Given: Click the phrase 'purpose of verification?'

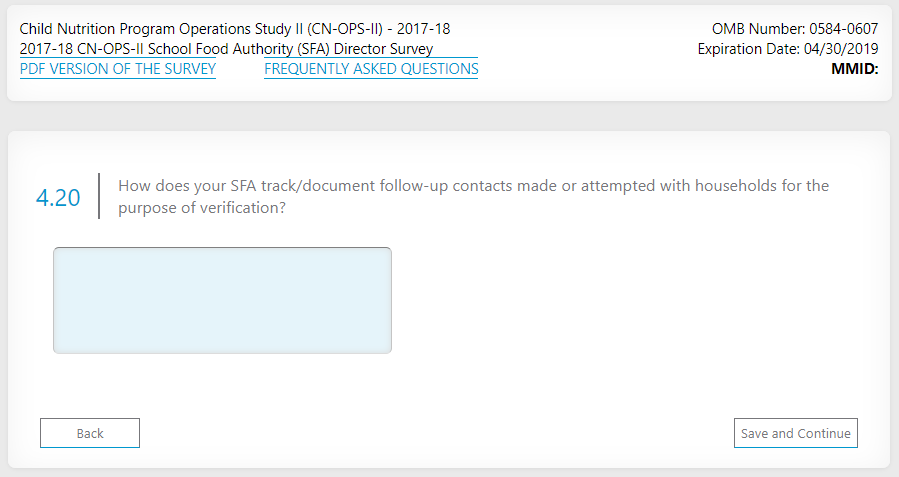Looking at the screenshot, I should (202, 208).
